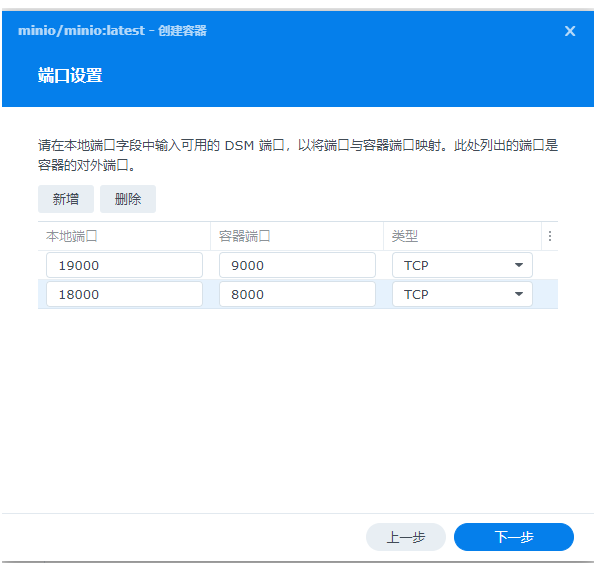Close the create container dialog
The width and height of the screenshot is (616, 586).
coord(570,31)
